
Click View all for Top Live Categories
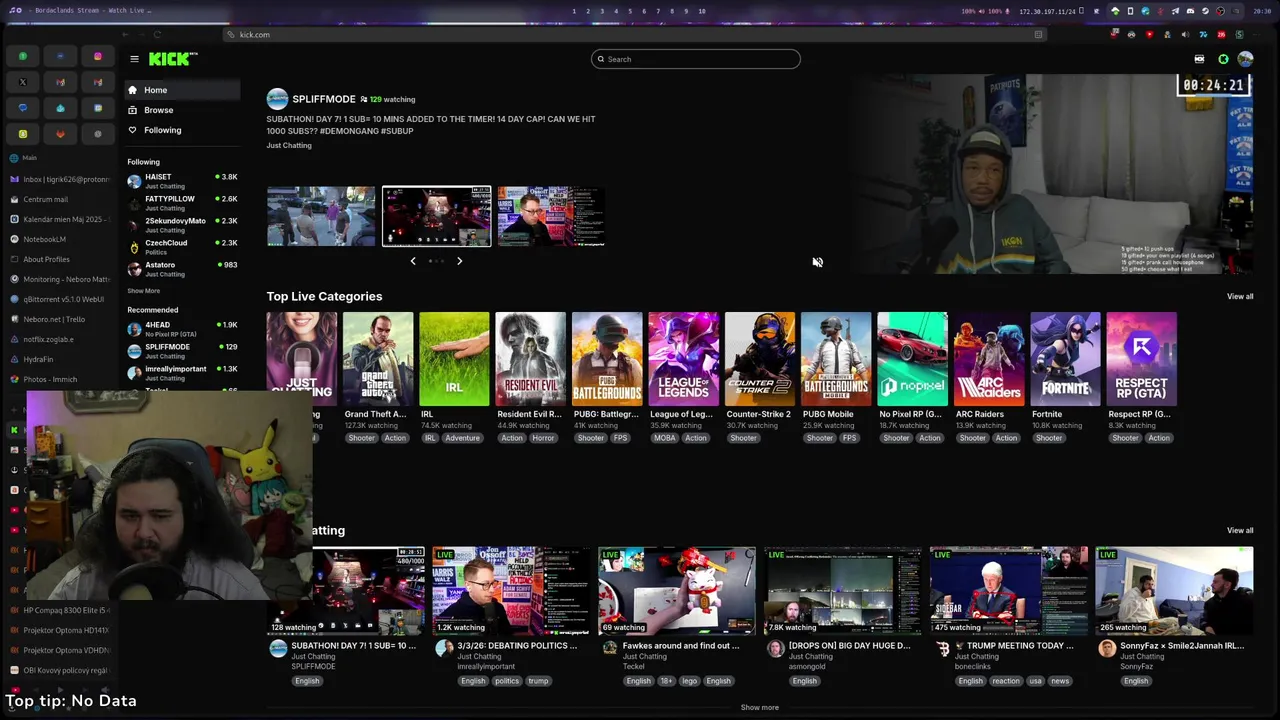(x=1240, y=296)
